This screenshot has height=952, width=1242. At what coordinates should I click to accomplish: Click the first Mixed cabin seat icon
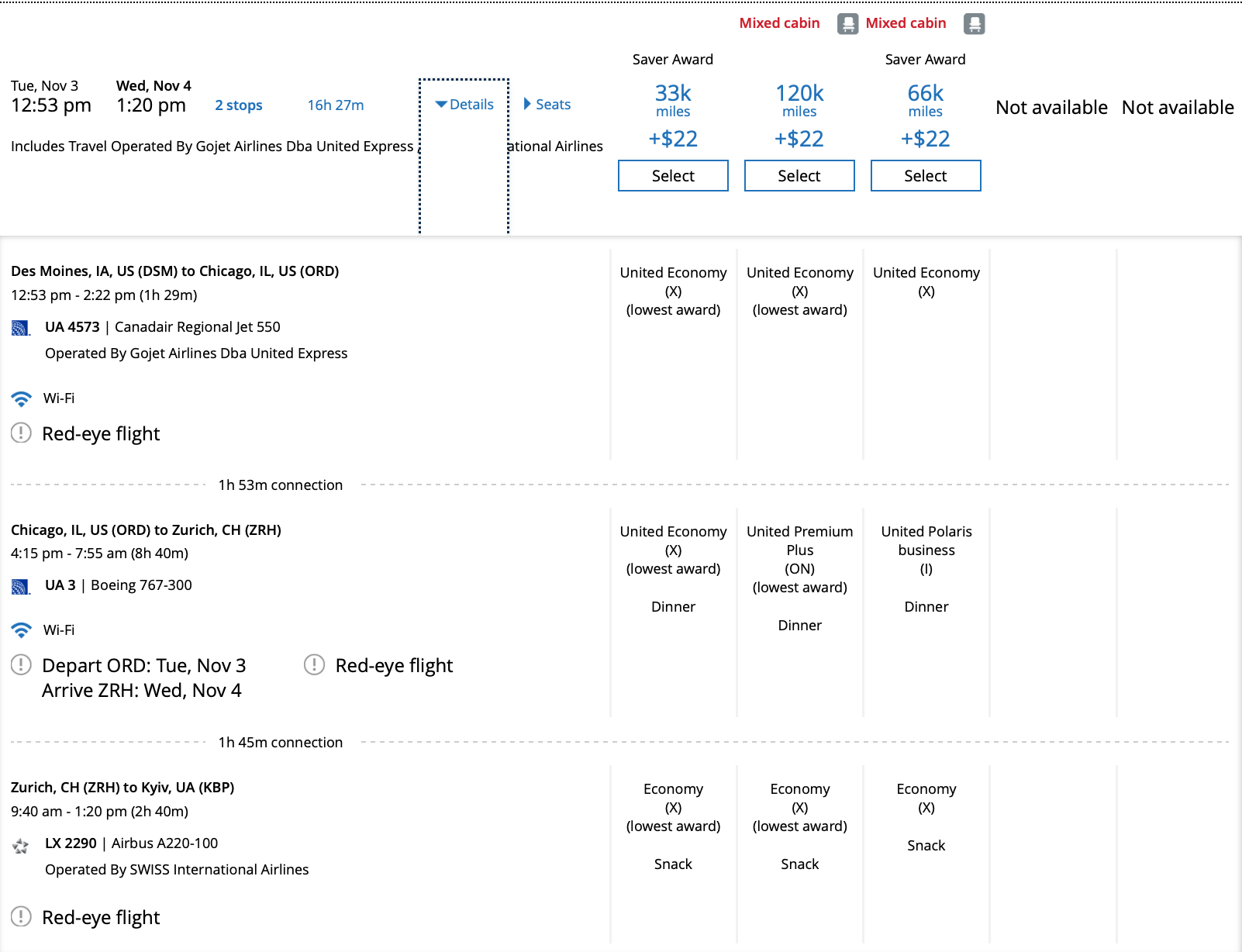[x=847, y=23]
